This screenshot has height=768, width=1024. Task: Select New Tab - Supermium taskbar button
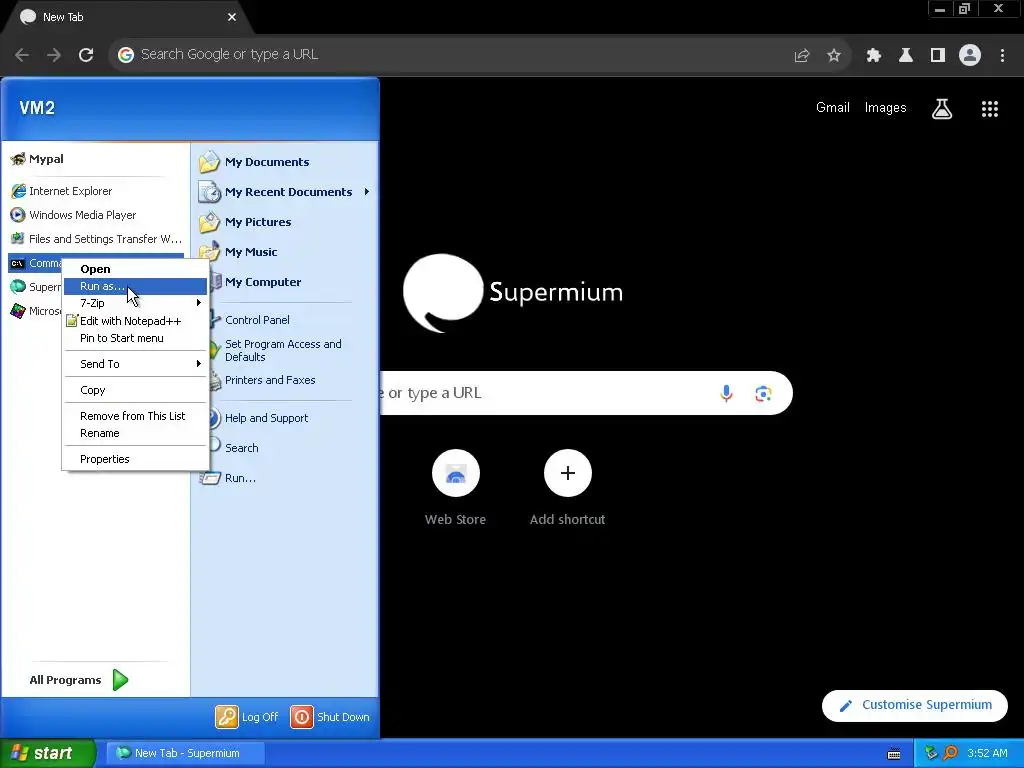point(185,753)
